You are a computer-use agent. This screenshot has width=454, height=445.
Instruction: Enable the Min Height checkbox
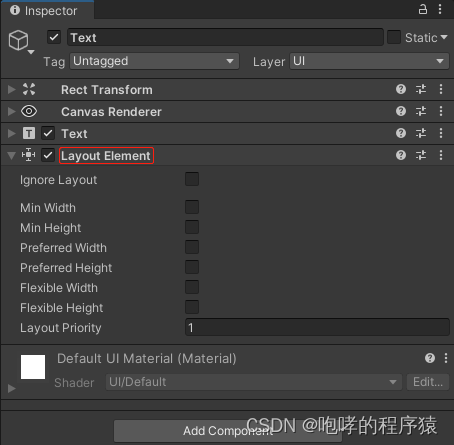192,227
